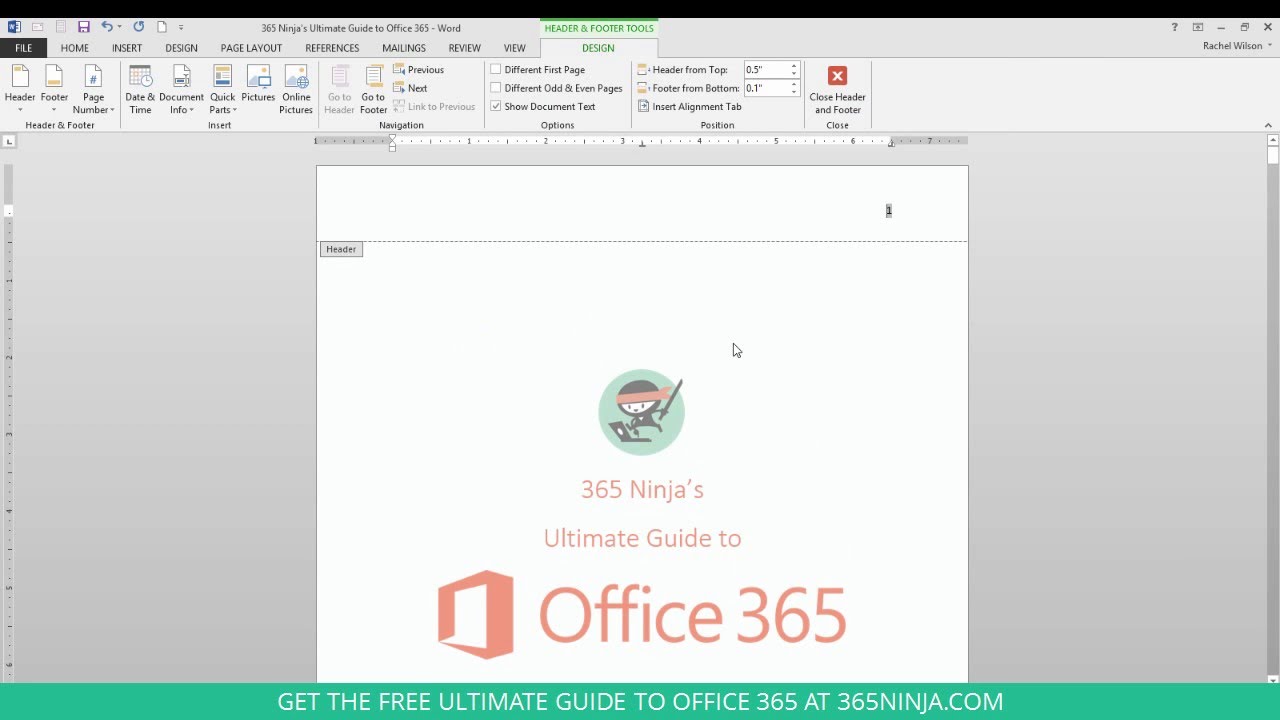Image resolution: width=1280 pixels, height=720 pixels.
Task: Click the tab stop selector on ruler
Action: click(9, 142)
